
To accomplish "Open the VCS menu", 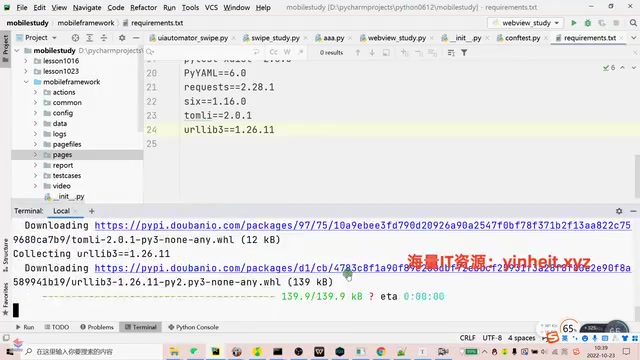I will tap(211, 7).
